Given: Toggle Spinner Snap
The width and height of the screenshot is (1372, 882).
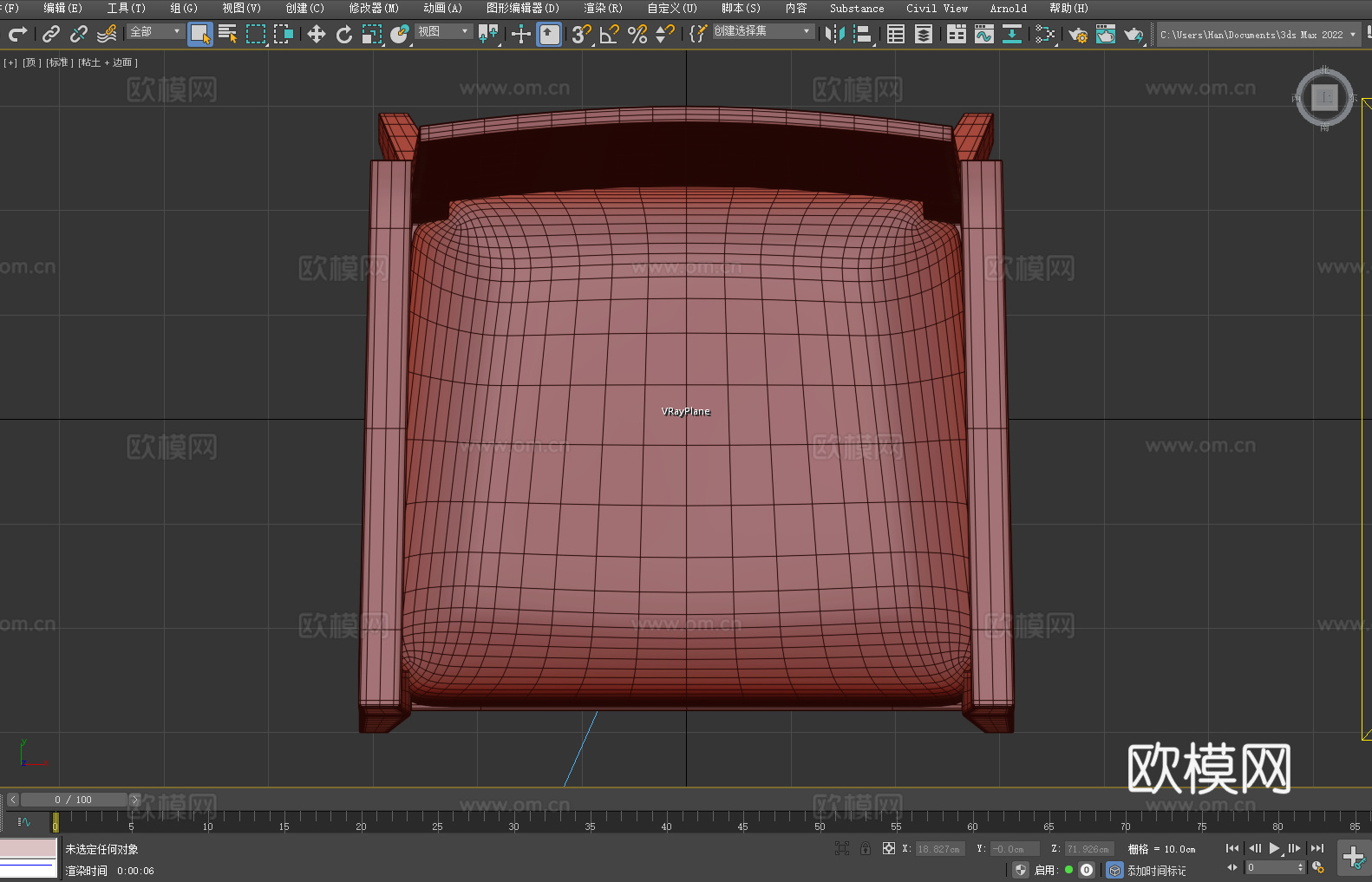Looking at the screenshot, I should click(x=665, y=34).
